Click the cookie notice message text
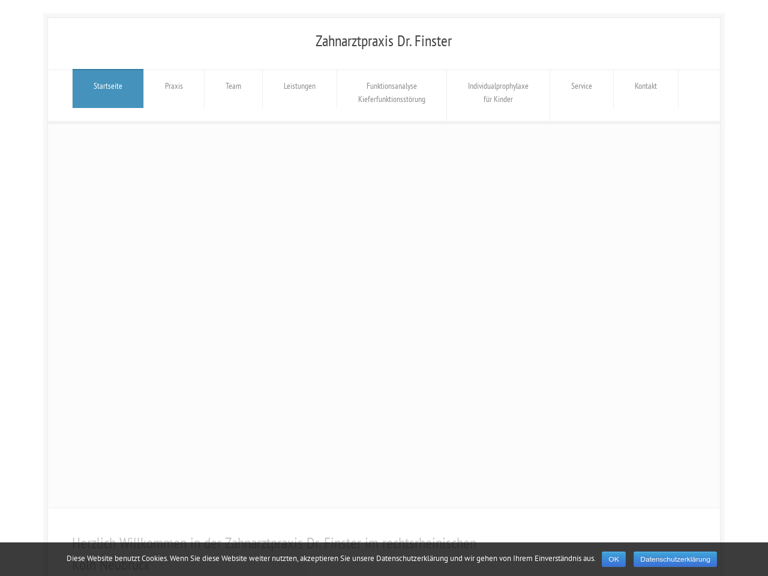The image size is (768, 576). pyautogui.click(x=330, y=559)
